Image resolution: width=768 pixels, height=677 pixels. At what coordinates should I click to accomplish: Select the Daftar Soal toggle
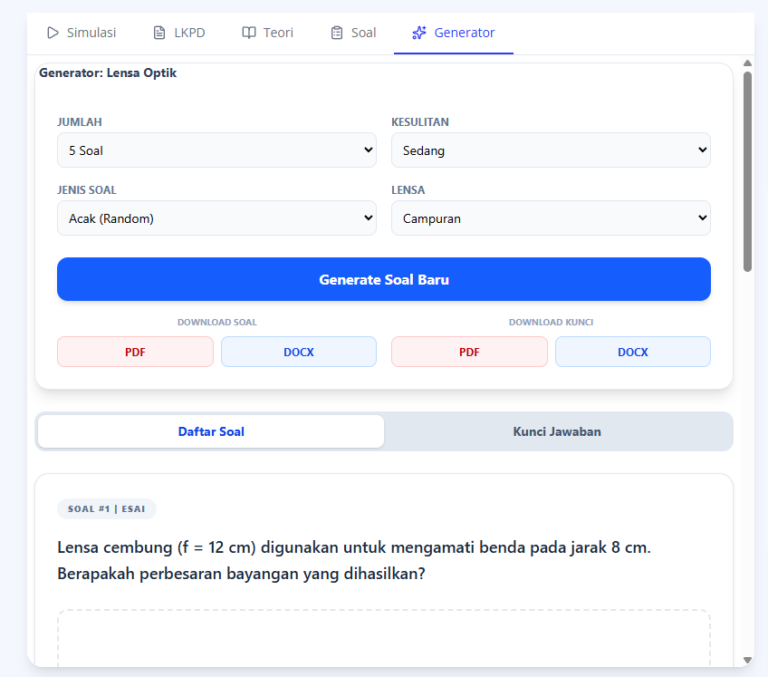pos(211,432)
